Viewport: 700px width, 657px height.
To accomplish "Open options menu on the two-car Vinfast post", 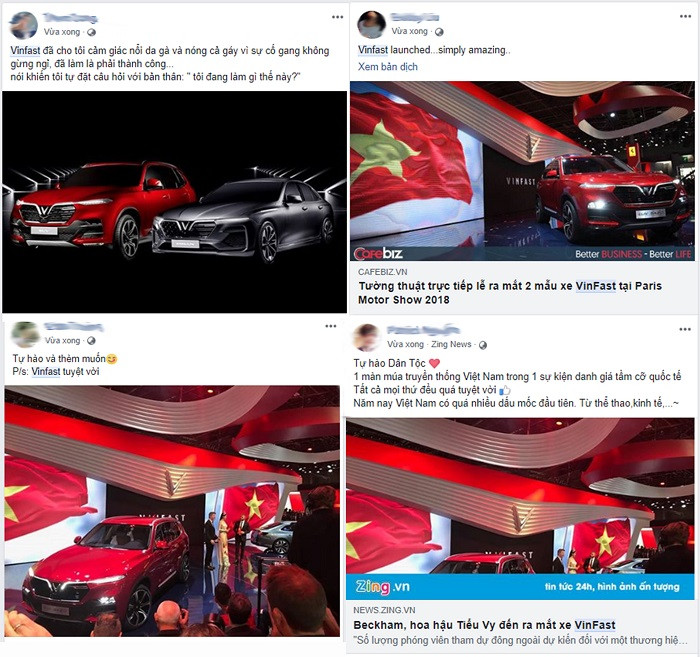I will tap(338, 17).
